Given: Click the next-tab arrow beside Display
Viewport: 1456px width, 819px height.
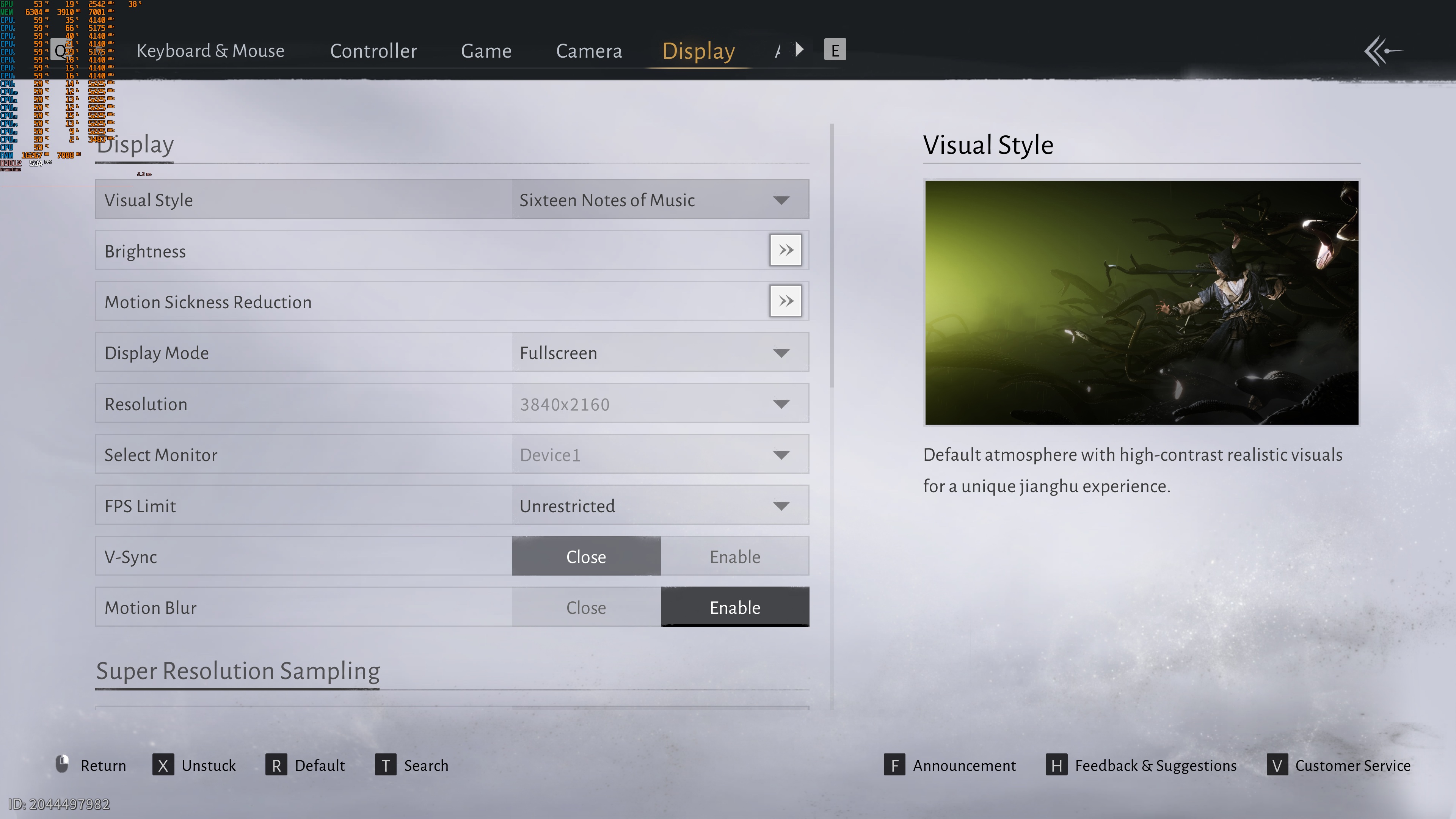Looking at the screenshot, I should (799, 50).
